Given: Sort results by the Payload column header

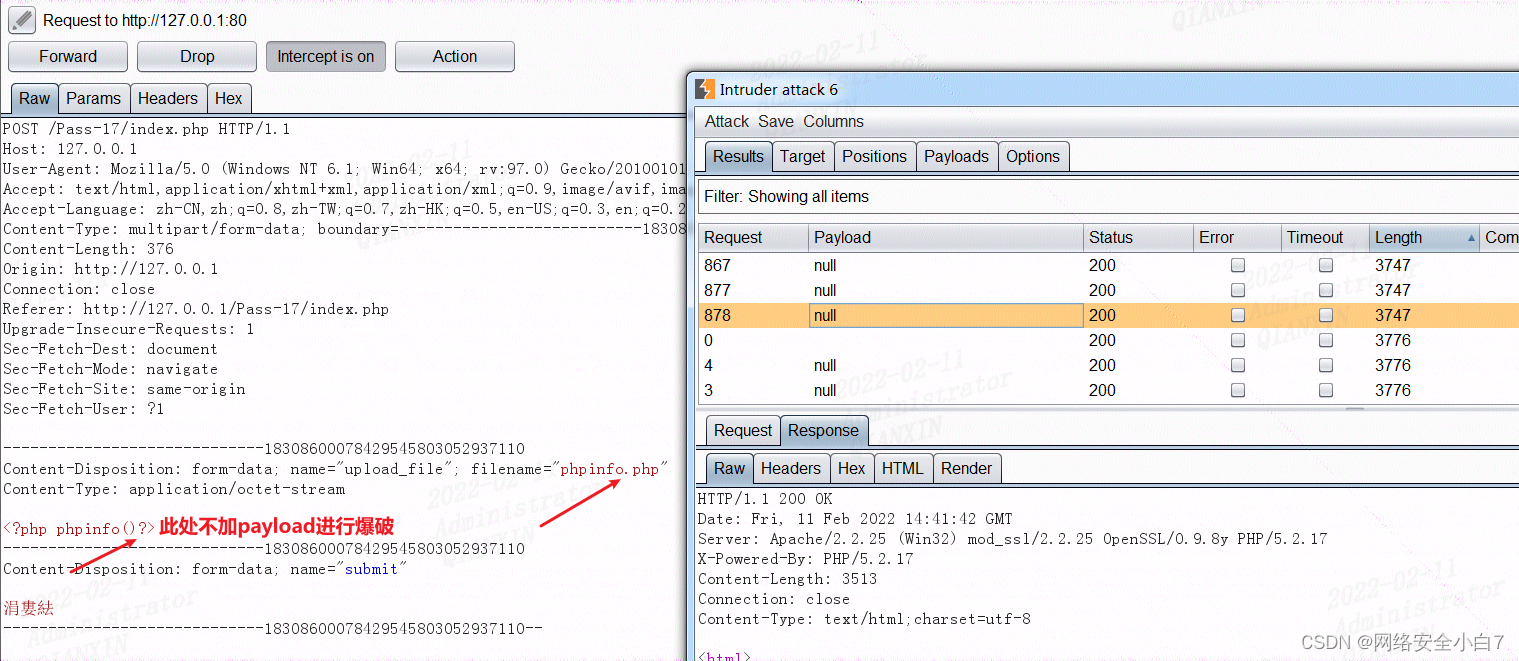Looking at the screenshot, I should (945, 237).
